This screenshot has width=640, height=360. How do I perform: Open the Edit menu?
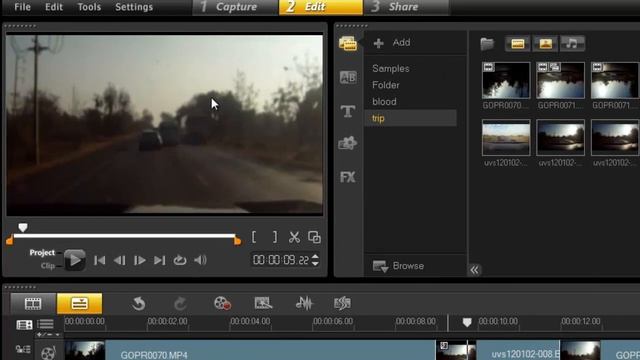tap(54, 7)
